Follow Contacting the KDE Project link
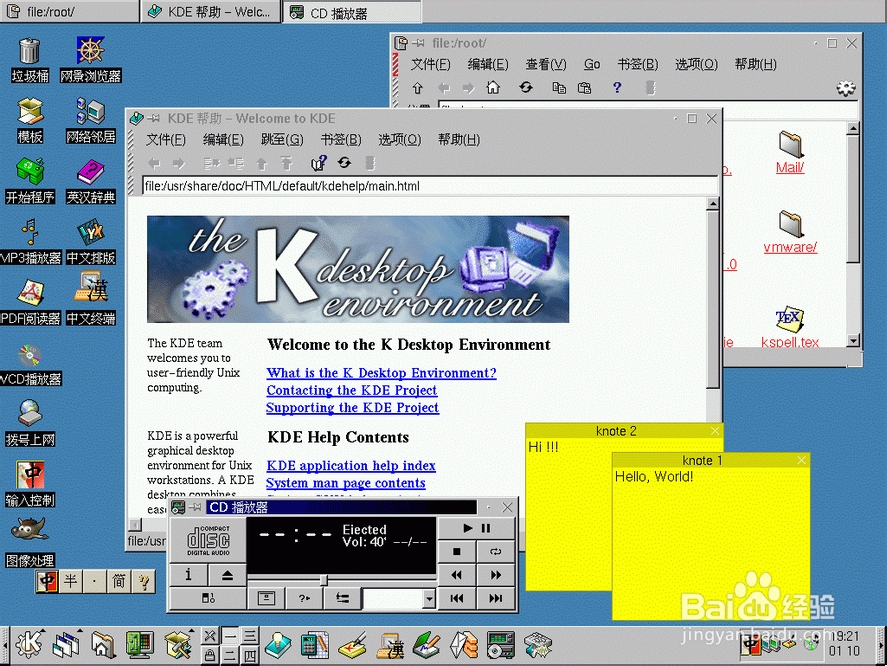The image size is (887, 666). click(352, 390)
